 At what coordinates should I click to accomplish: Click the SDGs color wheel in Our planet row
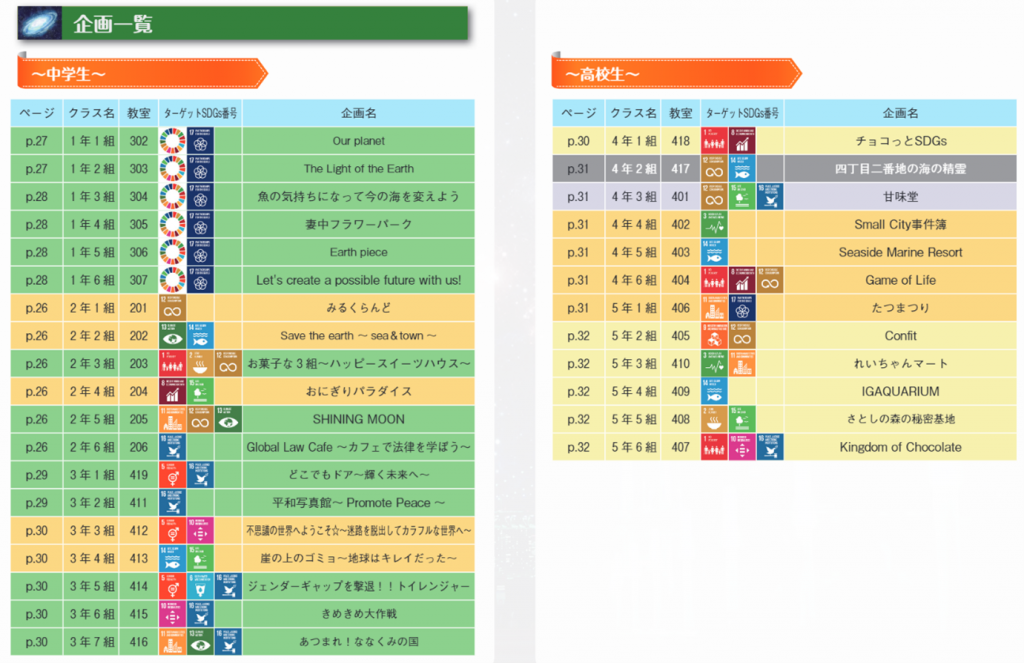172,141
